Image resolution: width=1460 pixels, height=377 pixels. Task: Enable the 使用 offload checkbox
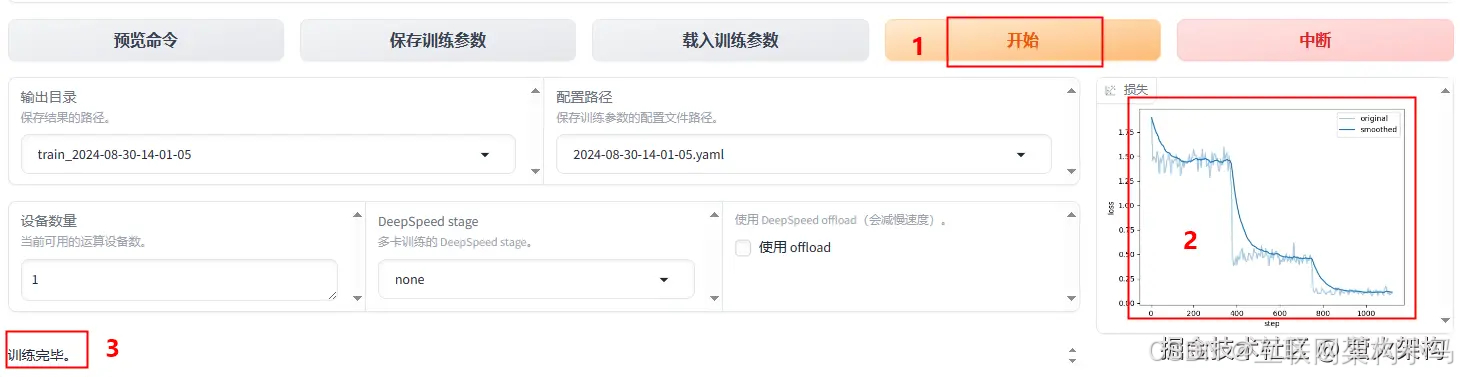coord(743,248)
